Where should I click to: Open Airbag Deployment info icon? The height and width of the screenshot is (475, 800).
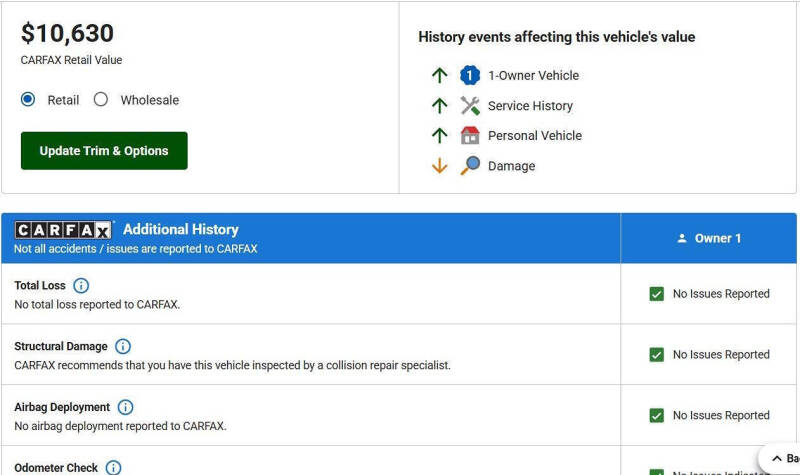coord(126,407)
